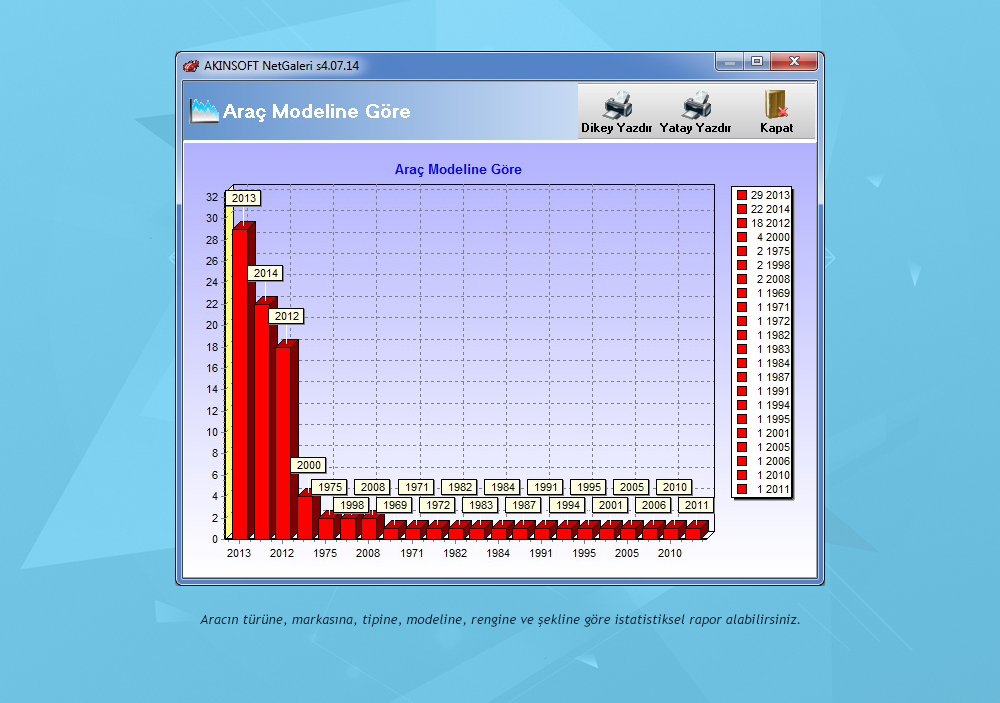Click the 1998 data label box

point(352,505)
